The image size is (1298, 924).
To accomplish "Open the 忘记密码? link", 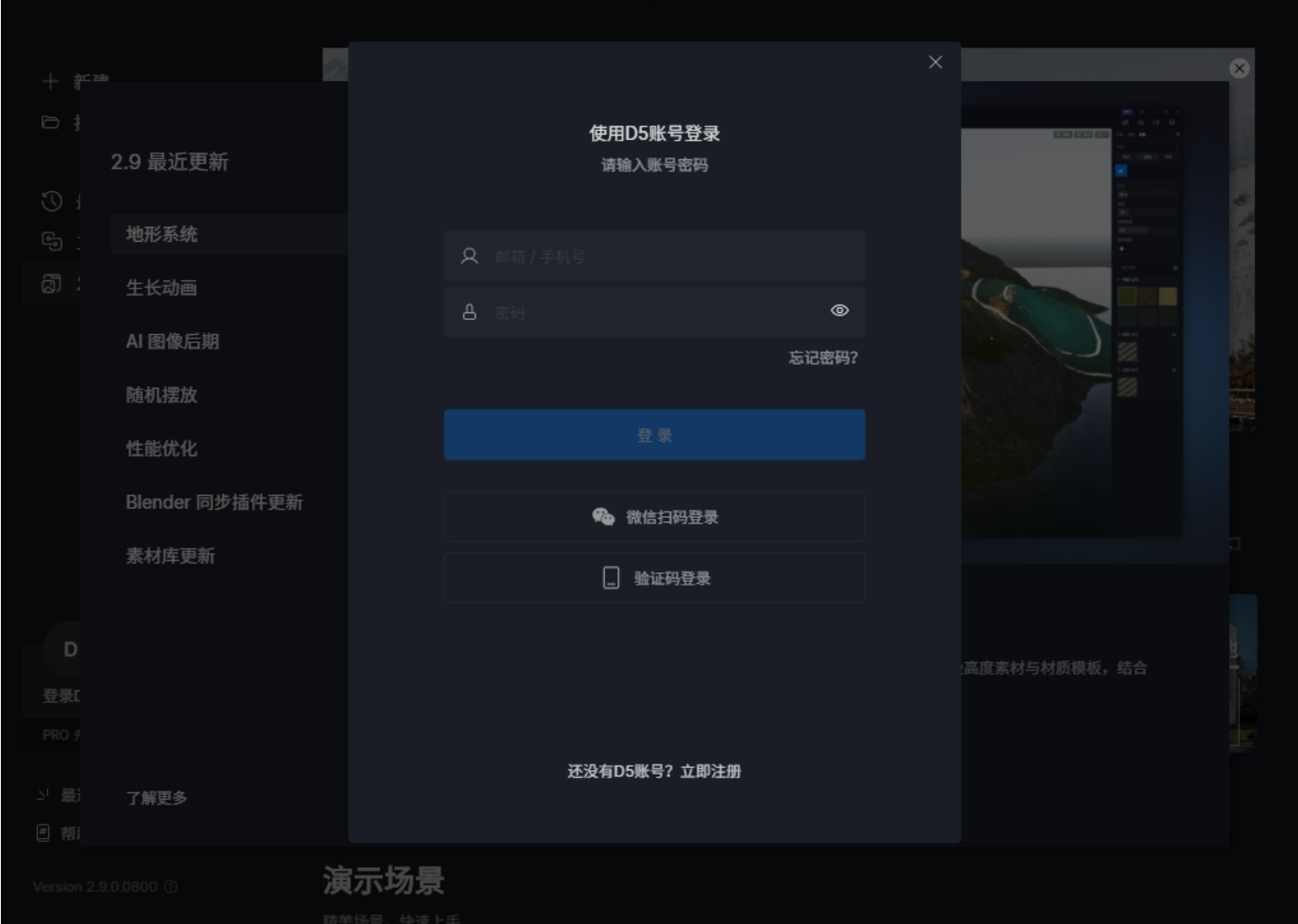I will [x=822, y=357].
